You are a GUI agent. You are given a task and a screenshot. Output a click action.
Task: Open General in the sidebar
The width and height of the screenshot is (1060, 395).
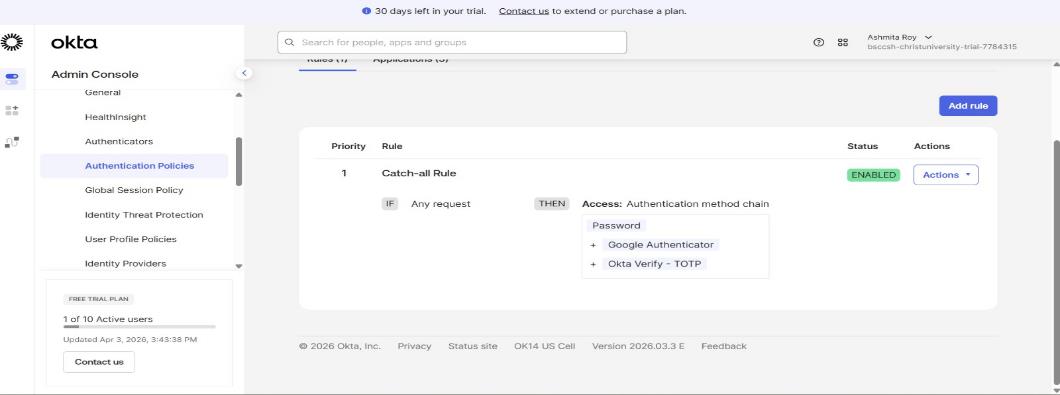tap(103, 93)
